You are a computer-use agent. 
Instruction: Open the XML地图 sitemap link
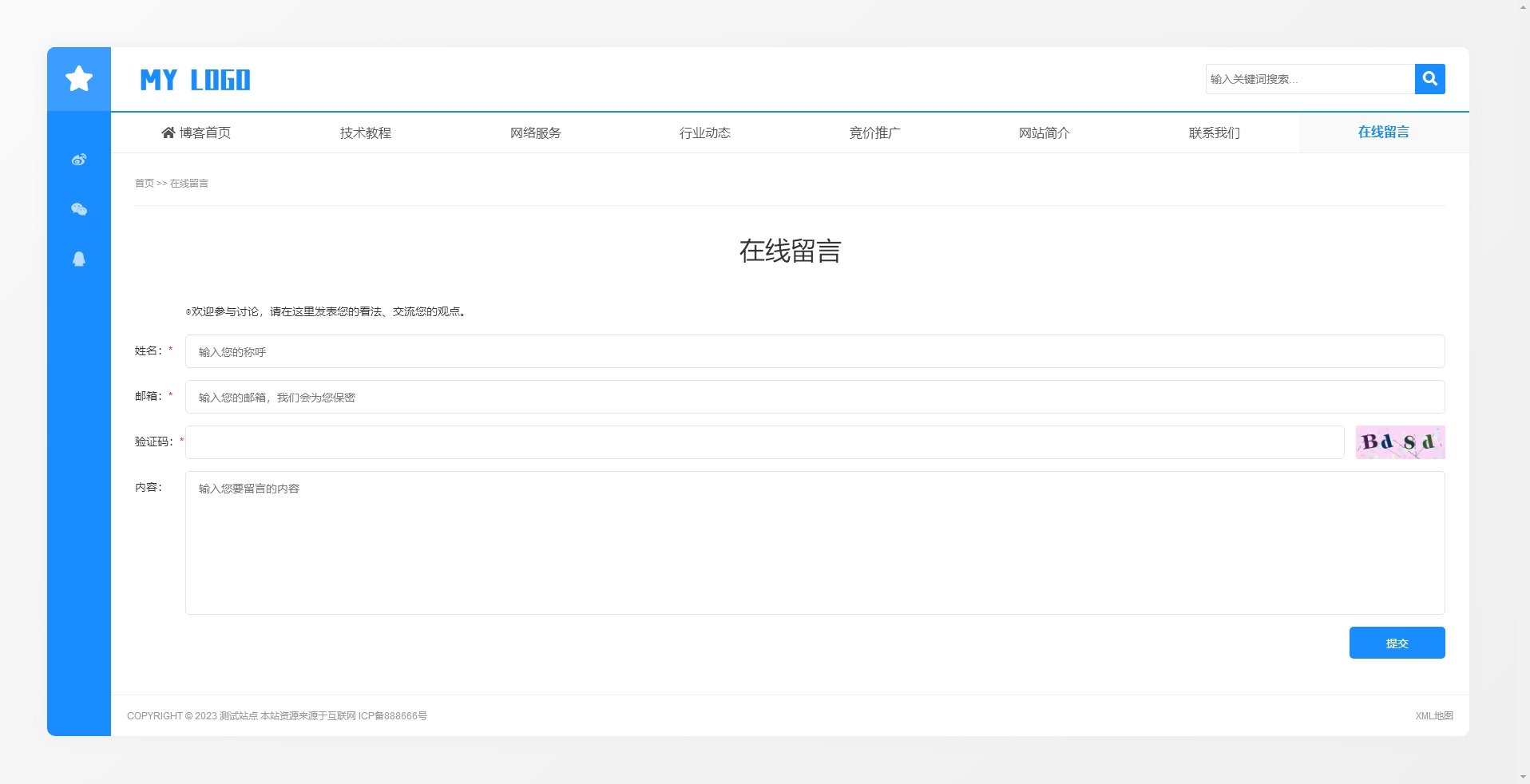click(x=1434, y=716)
